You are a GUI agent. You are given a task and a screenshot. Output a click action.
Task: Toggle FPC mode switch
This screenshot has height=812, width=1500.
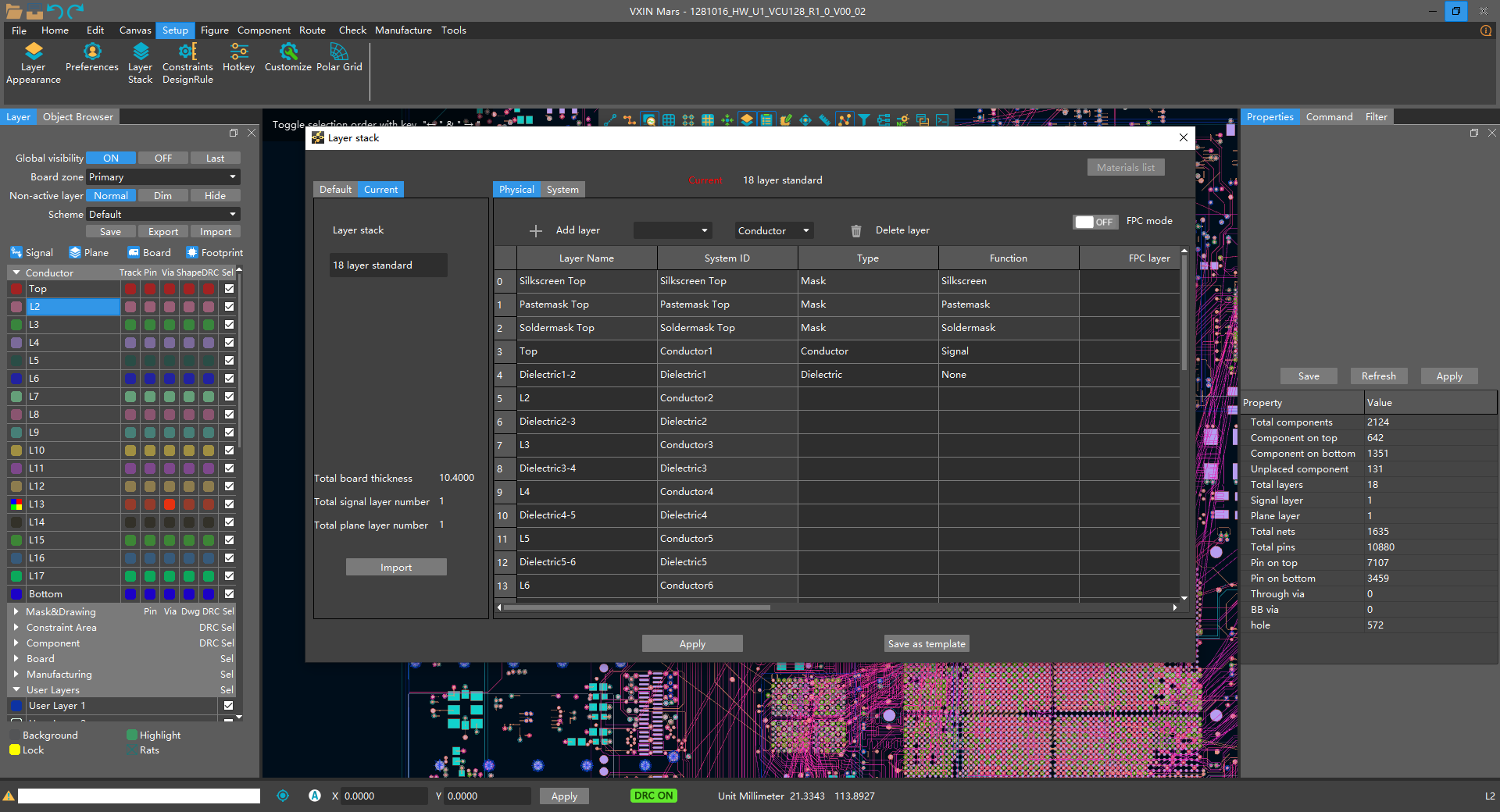(1096, 222)
